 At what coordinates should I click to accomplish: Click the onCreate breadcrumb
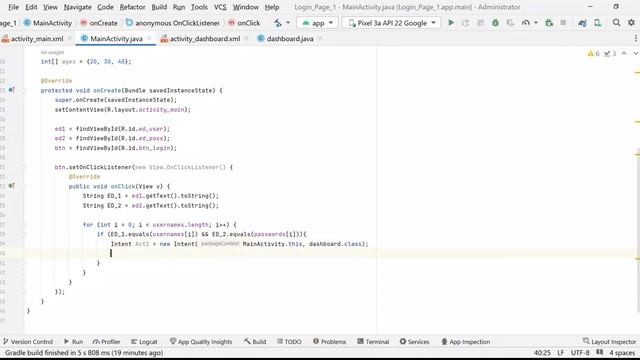(99, 23)
